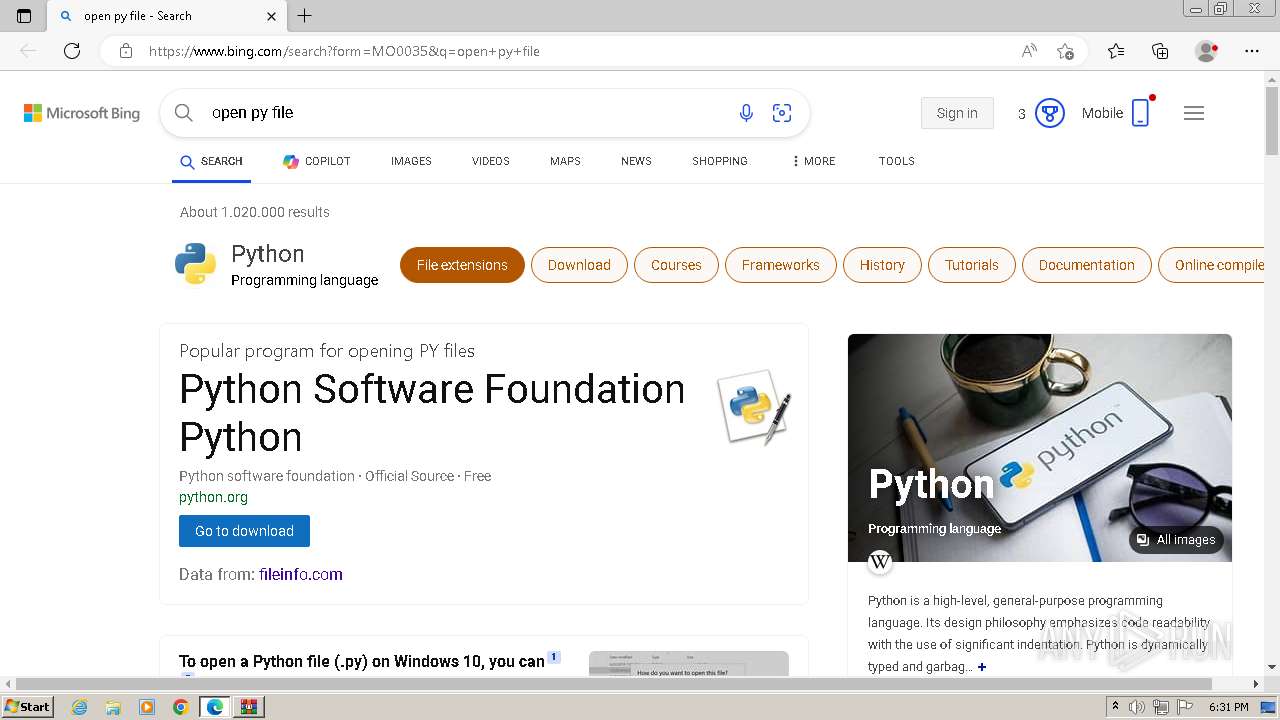Expand the Python description with plus

(x=982, y=667)
